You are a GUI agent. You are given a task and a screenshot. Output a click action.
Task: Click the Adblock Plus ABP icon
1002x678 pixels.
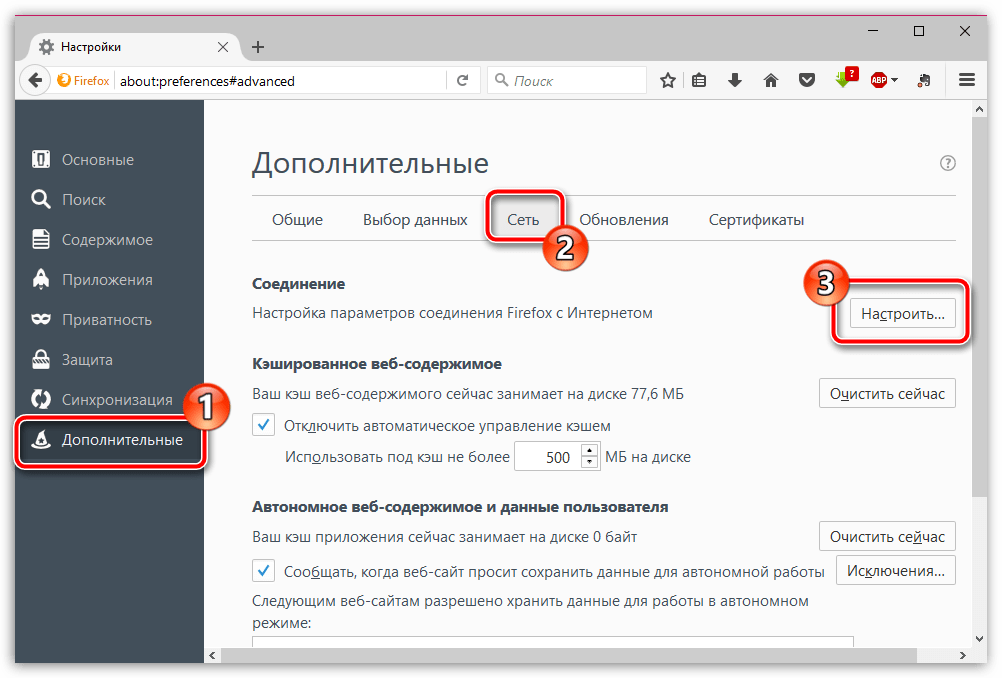coord(879,81)
